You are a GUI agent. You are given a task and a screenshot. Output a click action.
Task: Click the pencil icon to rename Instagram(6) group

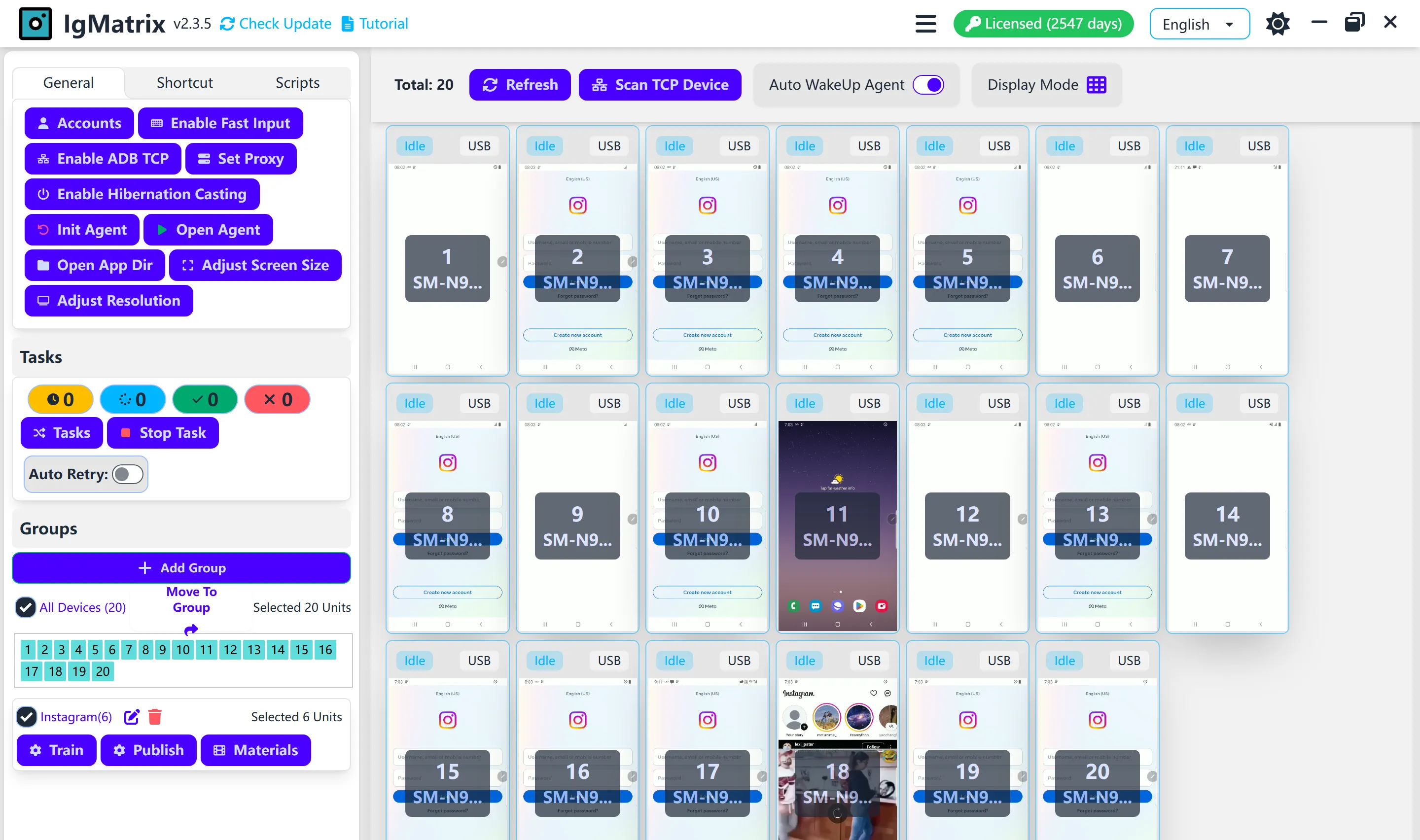131,716
